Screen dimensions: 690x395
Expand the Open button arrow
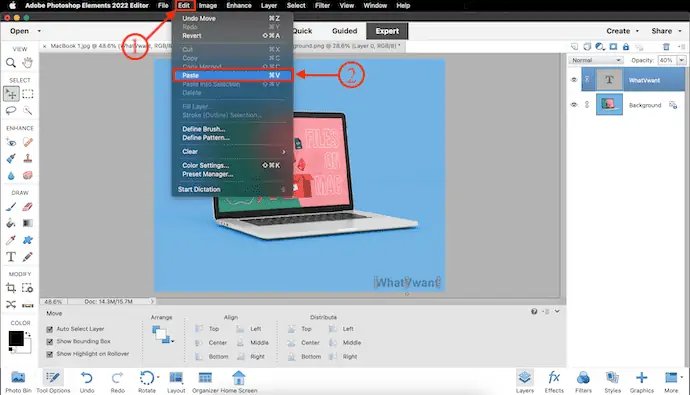click(39, 31)
